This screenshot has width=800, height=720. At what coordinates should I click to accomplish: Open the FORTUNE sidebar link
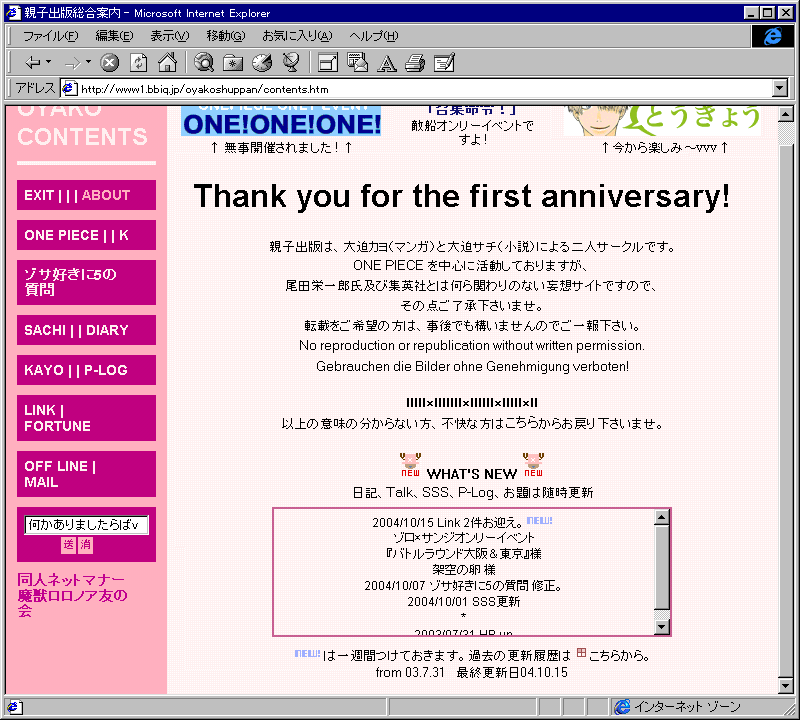57,426
